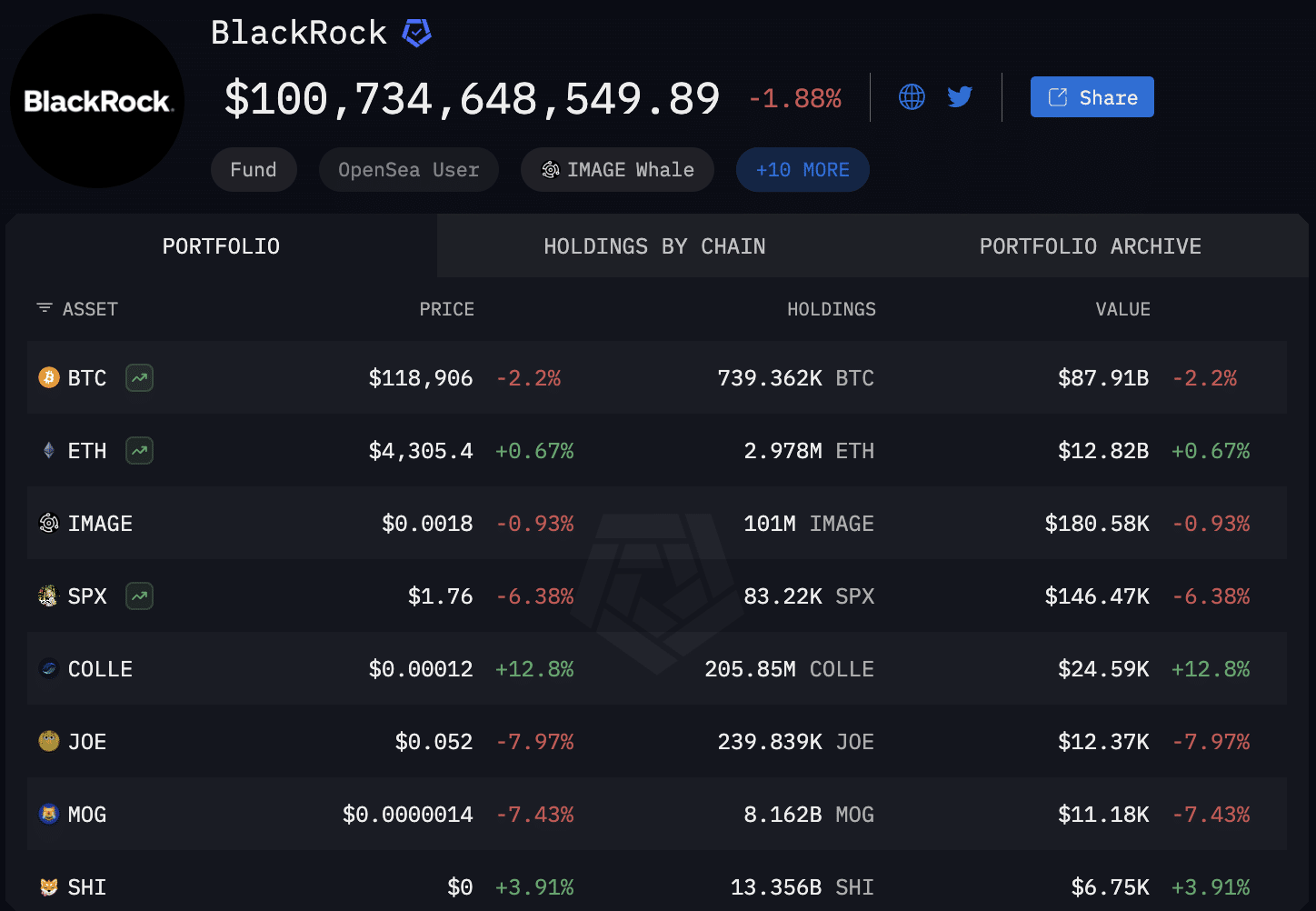
Task: Click the Ethereum coin logo
Action: (x=49, y=450)
